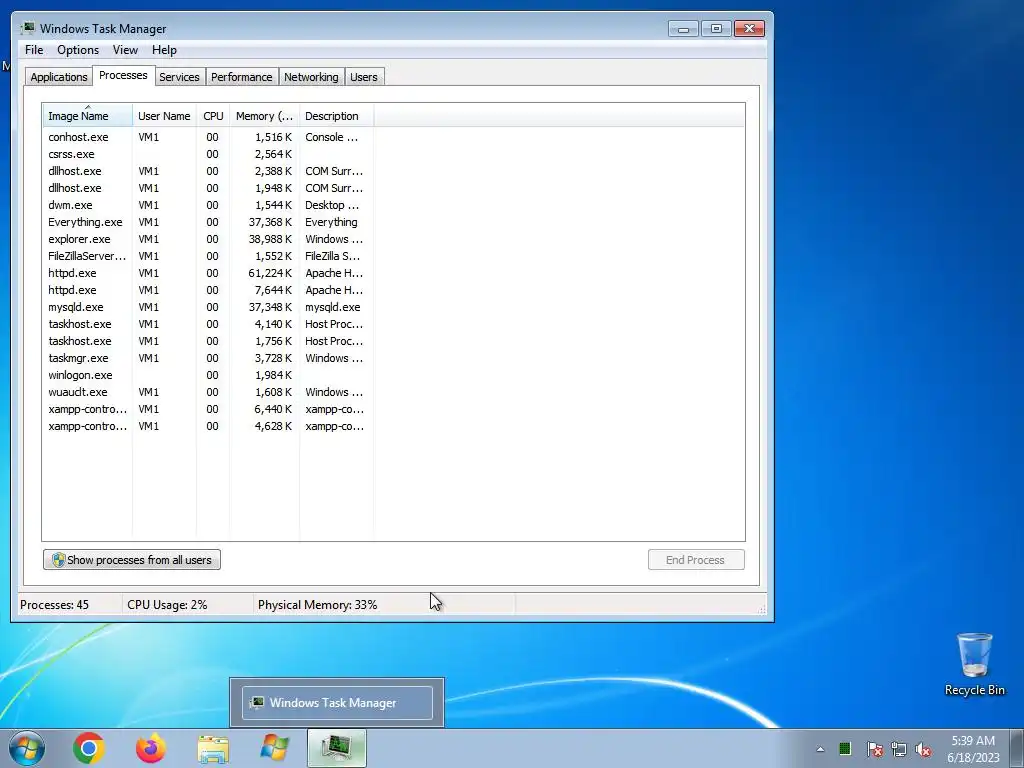
Task: Click the window resize grip corner
Action: tap(761, 609)
